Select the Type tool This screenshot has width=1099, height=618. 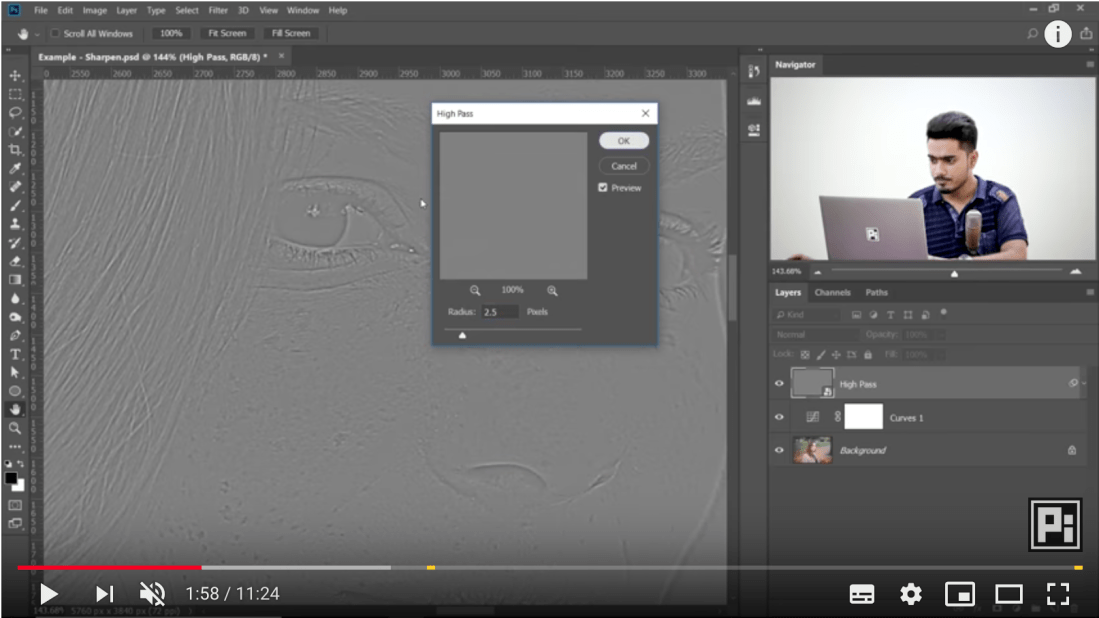pos(14,353)
